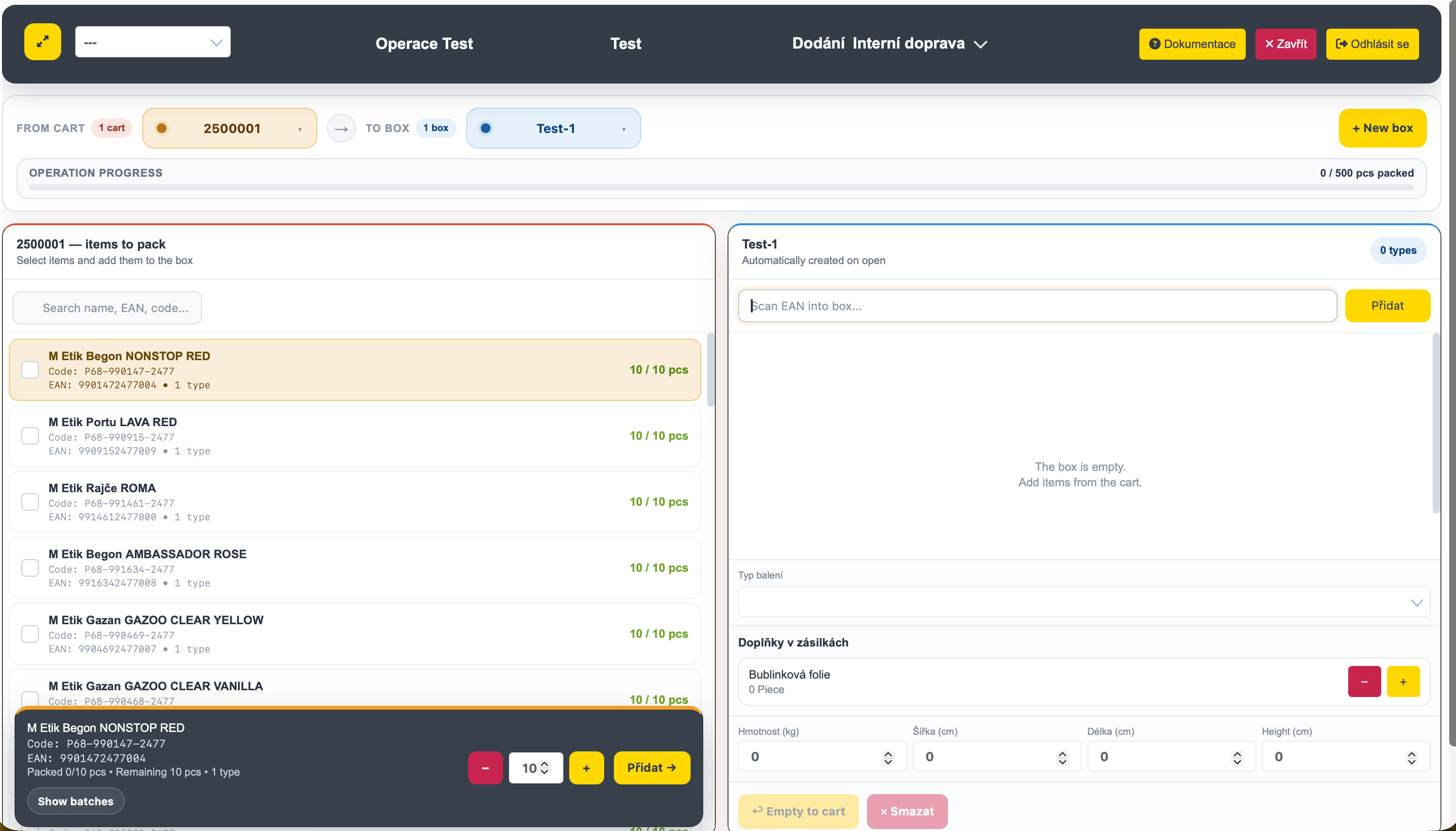The width and height of the screenshot is (1456, 831).
Task: Click the Show batches button
Action: pos(75,801)
